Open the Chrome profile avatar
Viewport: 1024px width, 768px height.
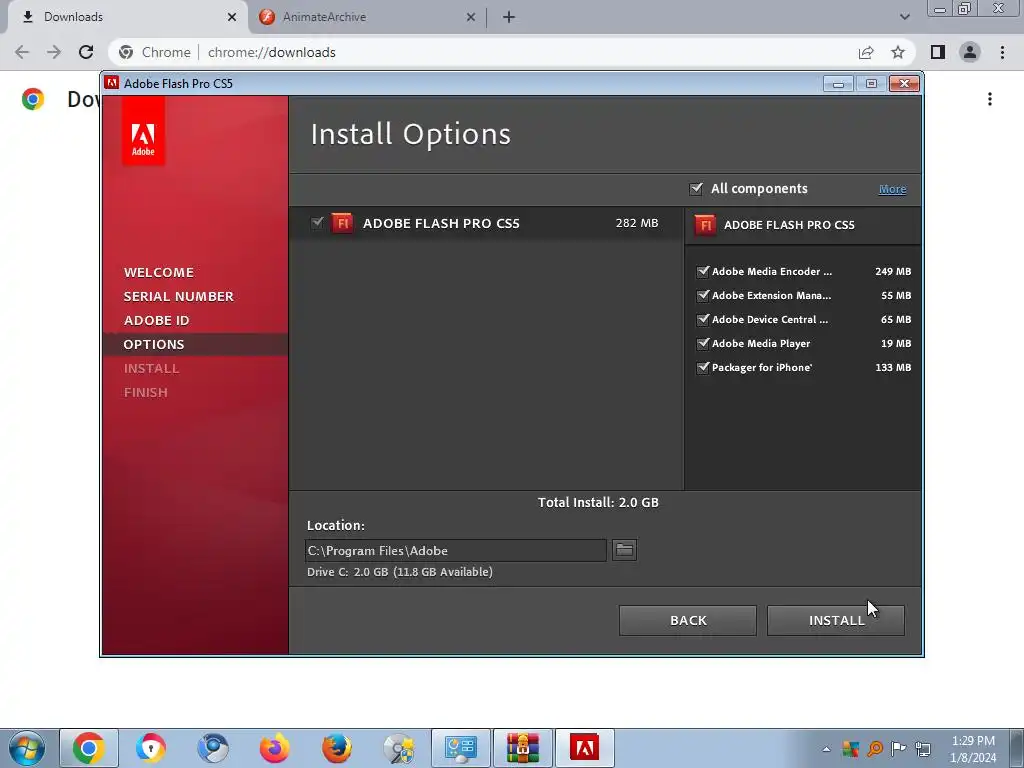coord(970,52)
